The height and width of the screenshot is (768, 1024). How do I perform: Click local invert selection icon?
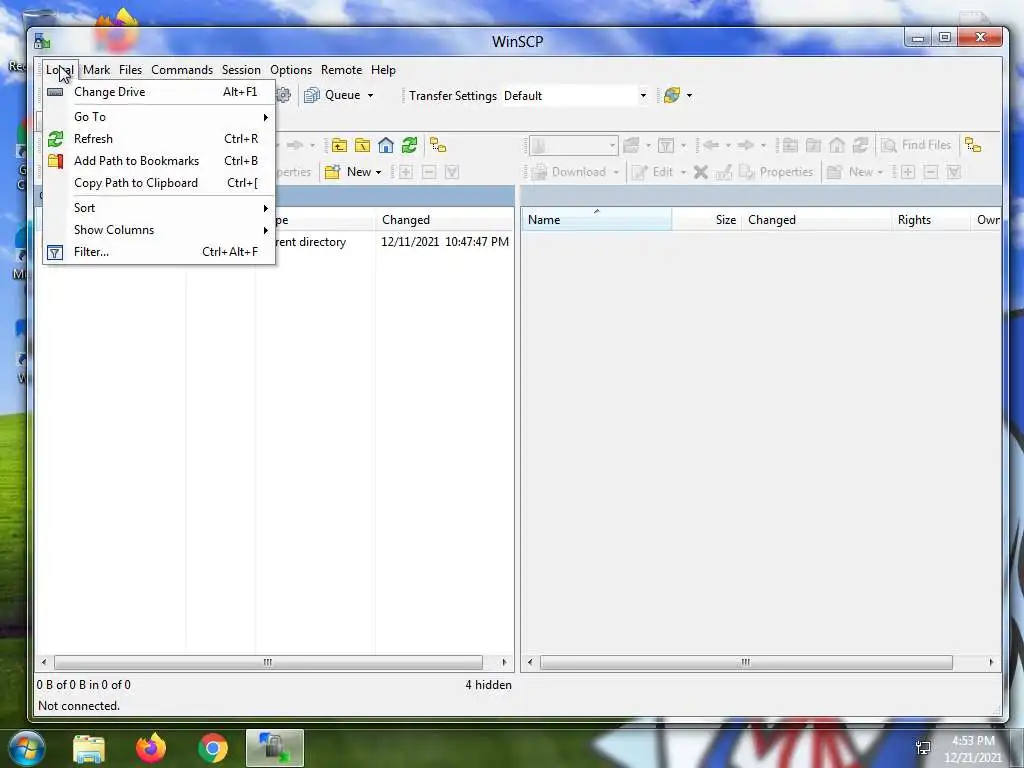tap(452, 172)
